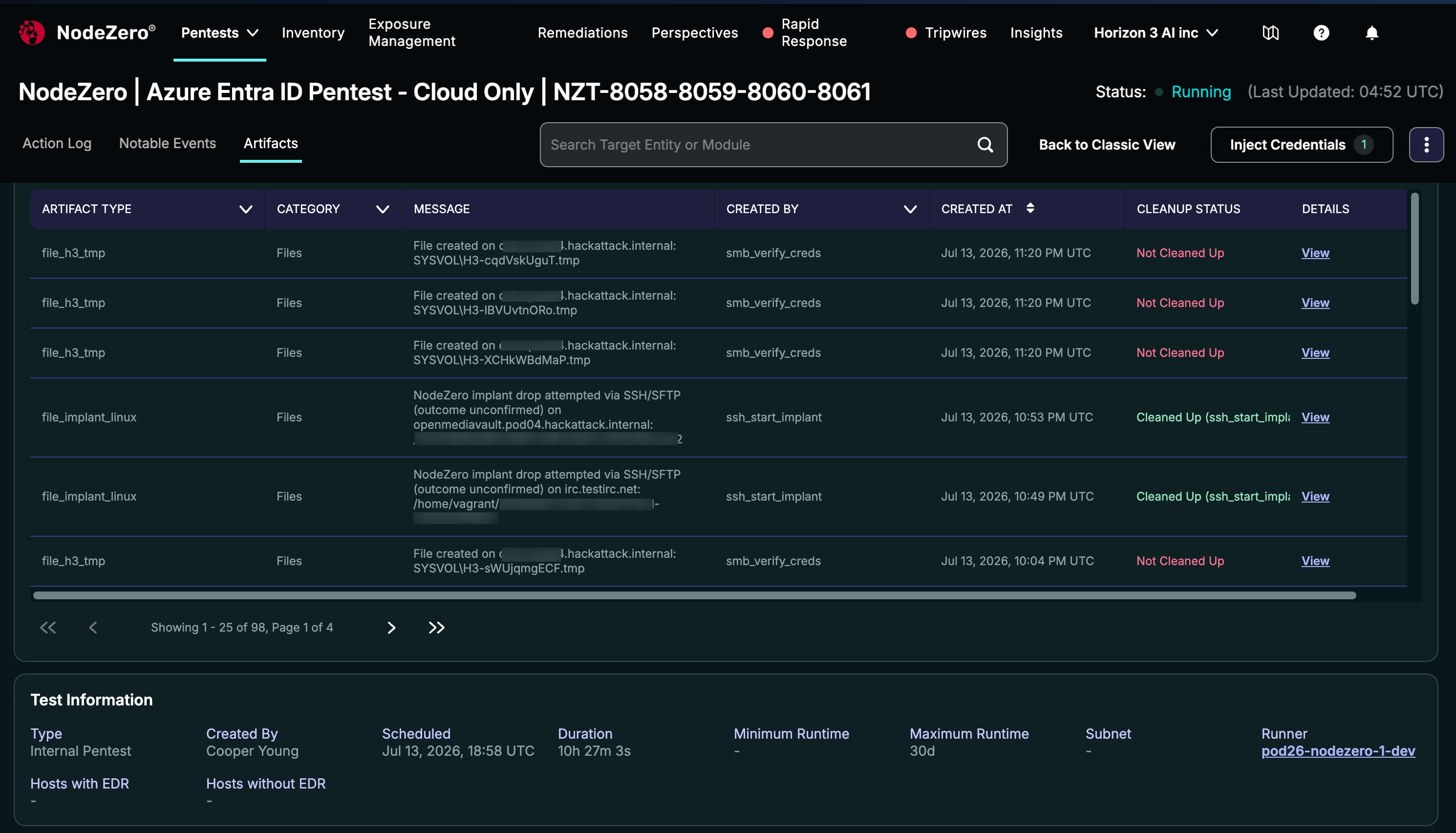Click the 'Hosts with EDR' label
The width and height of the screenshot is (1456, 833).
[x=80, y=783]
